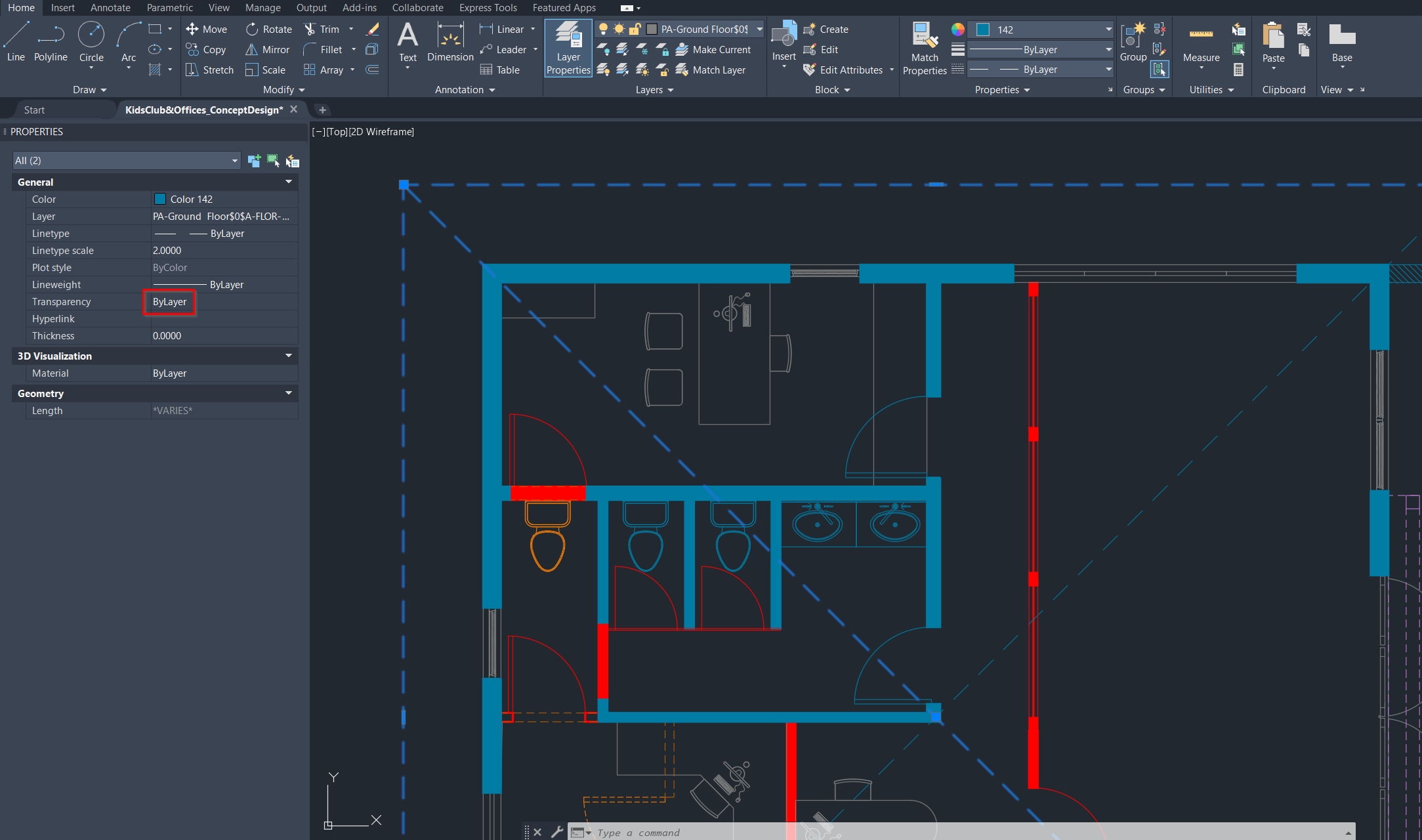The height and width of the screenshot is (840, 1422).
Task: Toggle freeze on the current layer
Action: point(619,29)
